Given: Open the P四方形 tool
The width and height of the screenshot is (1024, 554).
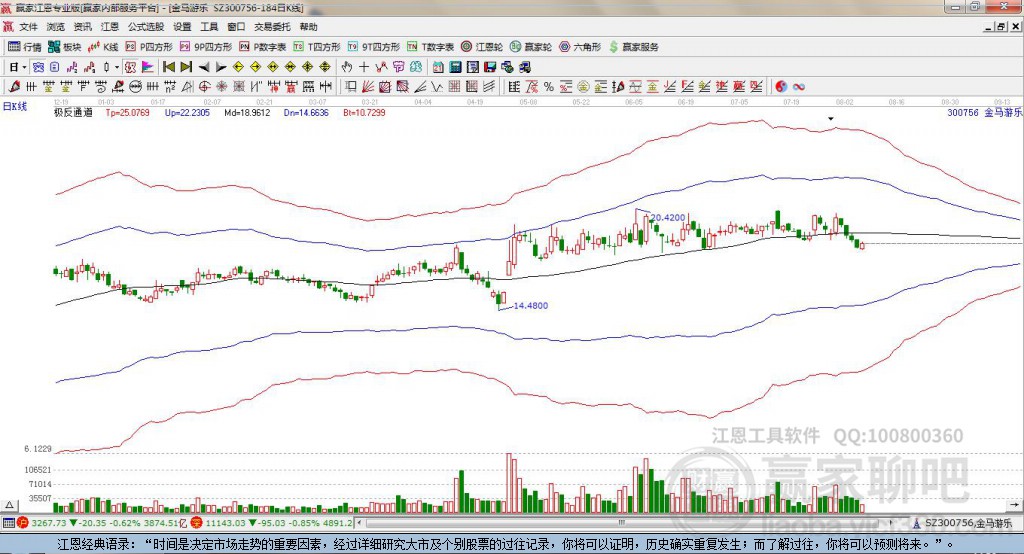Looking at the screenshot, I should (149, 47).
